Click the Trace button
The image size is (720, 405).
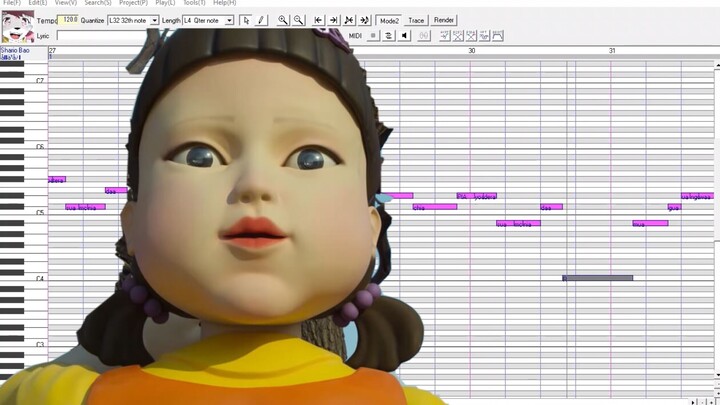point(416,21)
